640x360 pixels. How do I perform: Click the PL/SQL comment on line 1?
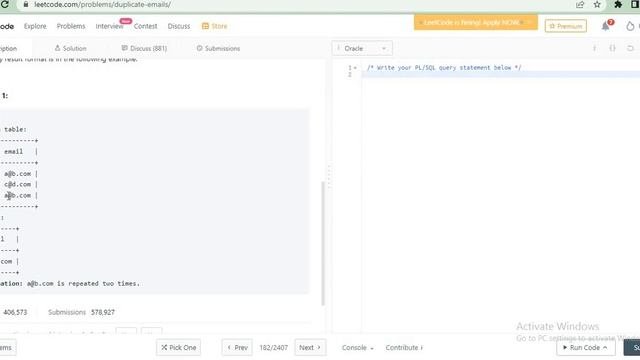pos(444,68)
